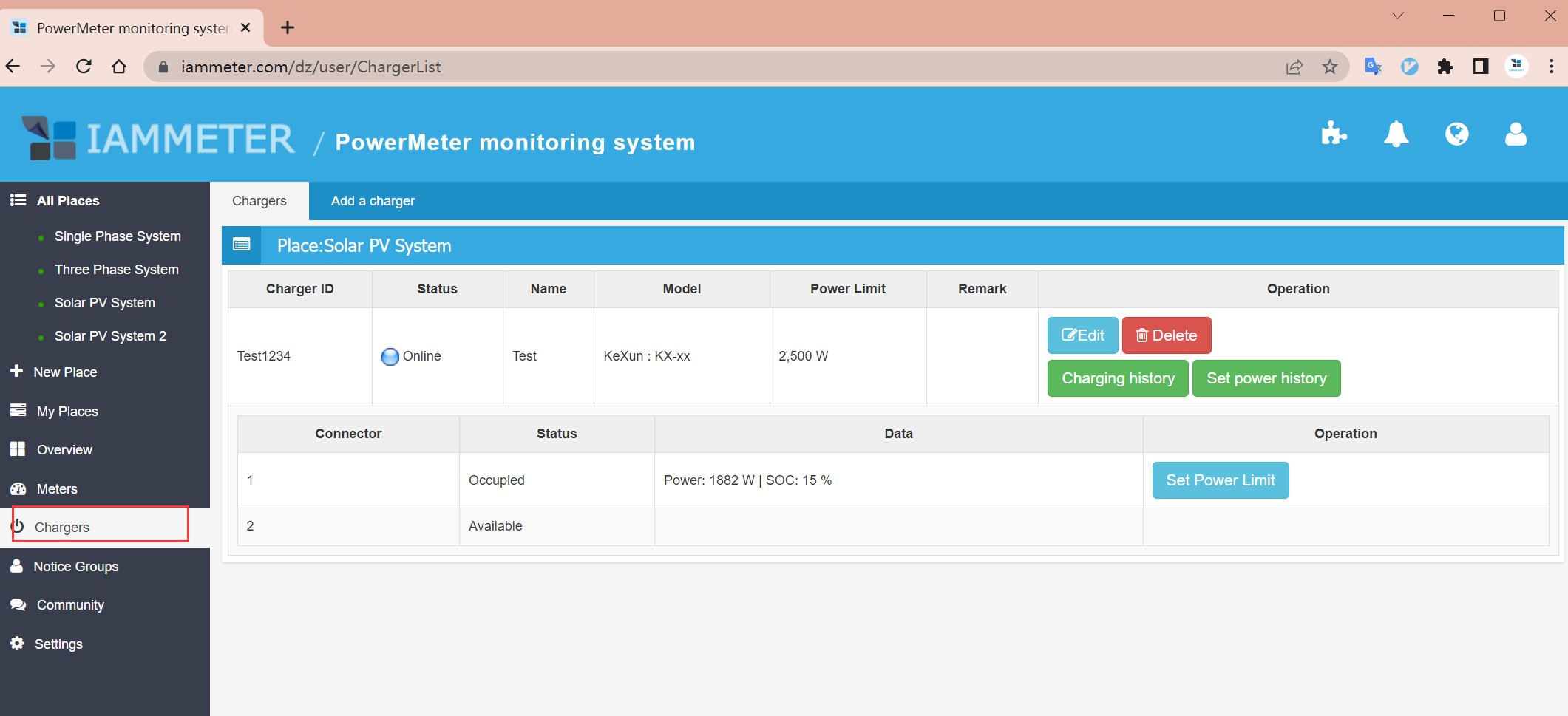Screen dimensions: 1568x716
Task: Reload the page
Action: [84, 67]
